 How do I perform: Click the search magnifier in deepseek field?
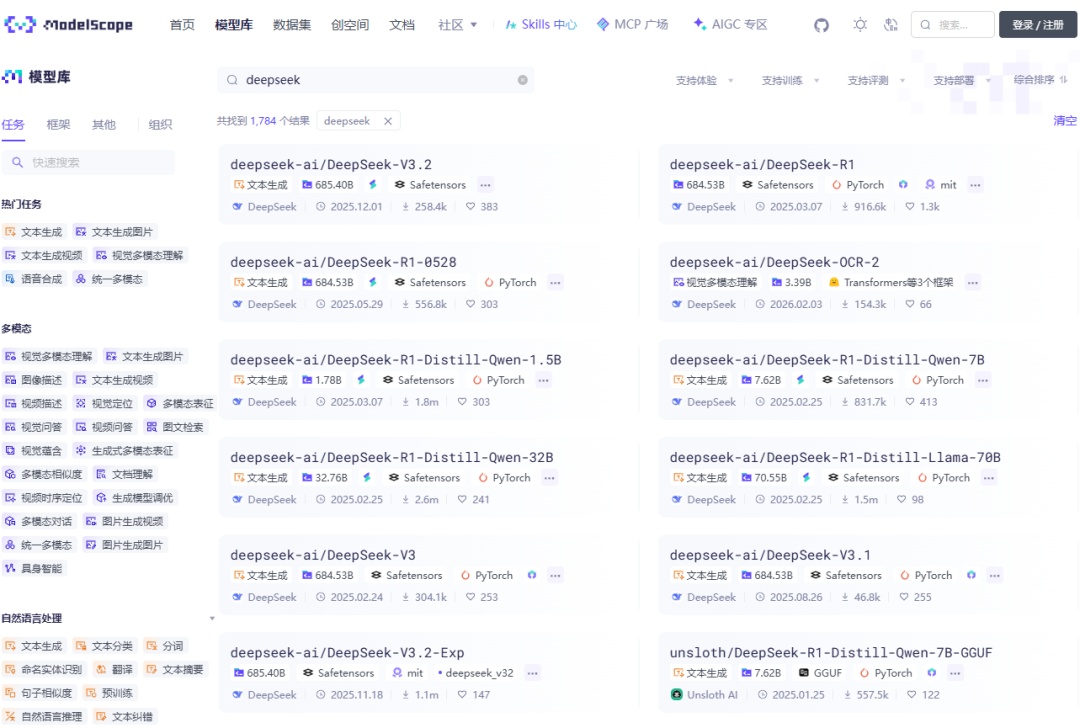[x=233, y=80]
